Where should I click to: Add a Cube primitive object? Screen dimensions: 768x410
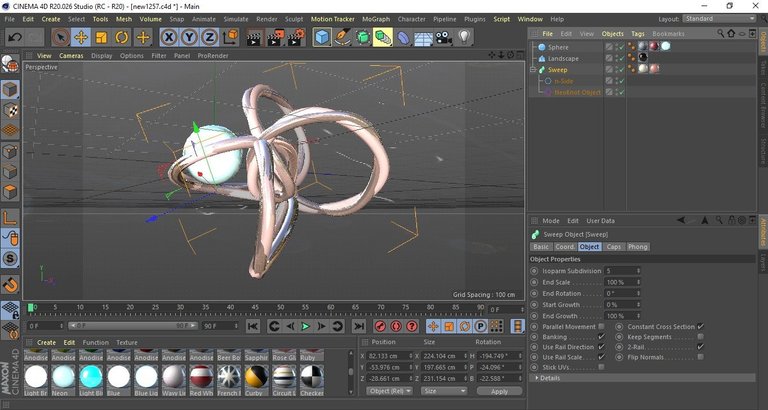(x=322, y=37)
